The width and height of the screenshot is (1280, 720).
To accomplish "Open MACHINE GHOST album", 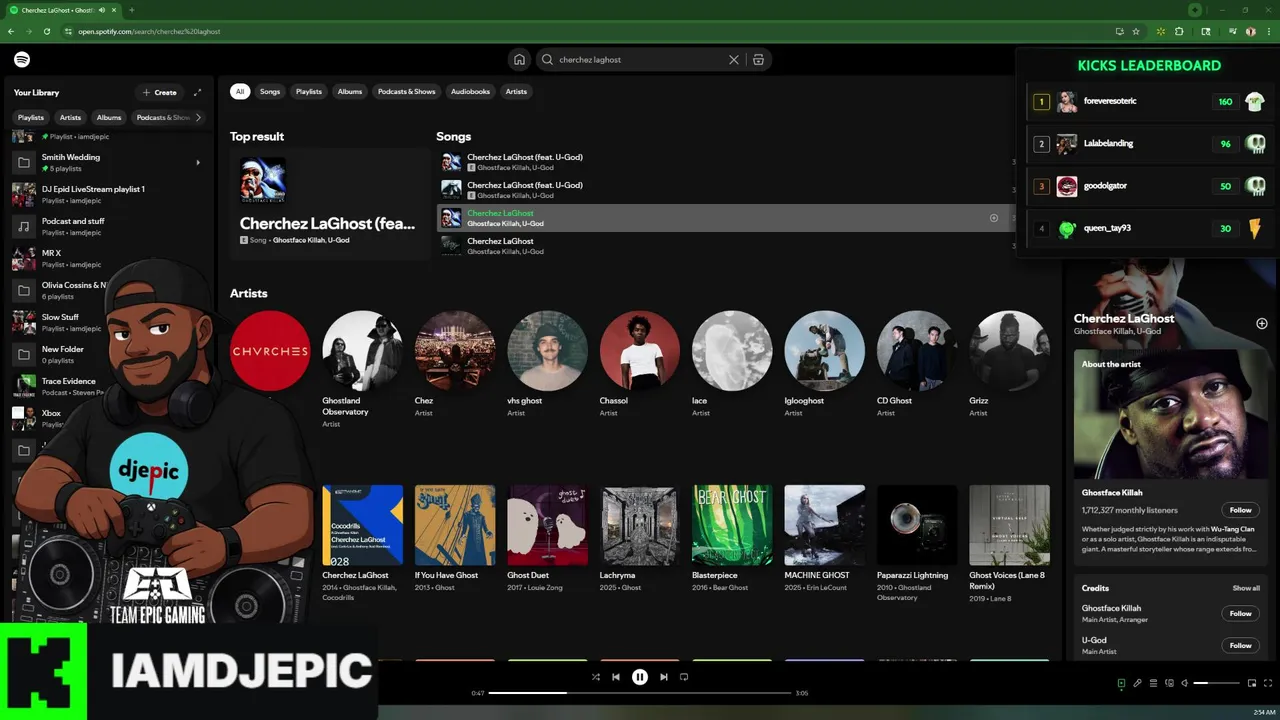I will (824, 540).
